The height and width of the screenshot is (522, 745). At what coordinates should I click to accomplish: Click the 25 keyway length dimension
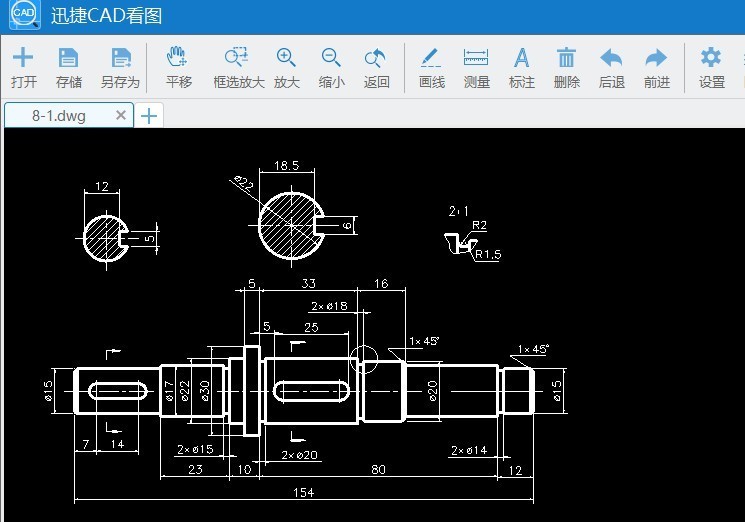point(311,327)
